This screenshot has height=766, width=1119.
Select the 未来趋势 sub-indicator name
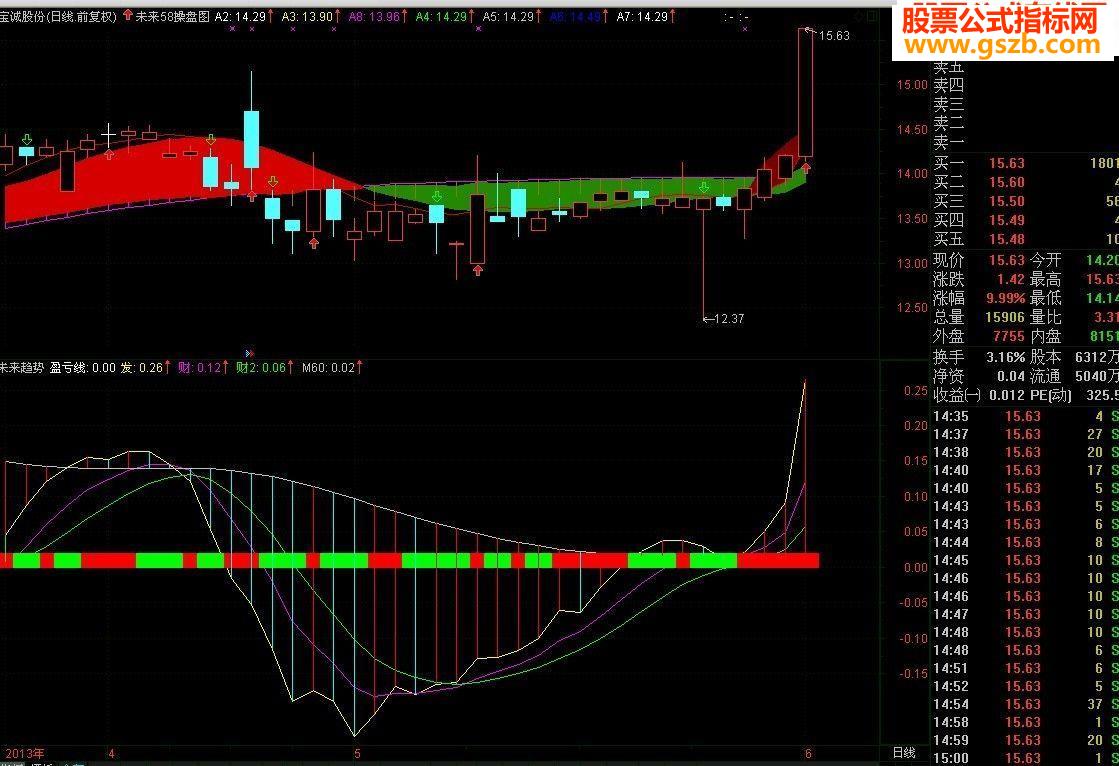click(x=21, y=368)
